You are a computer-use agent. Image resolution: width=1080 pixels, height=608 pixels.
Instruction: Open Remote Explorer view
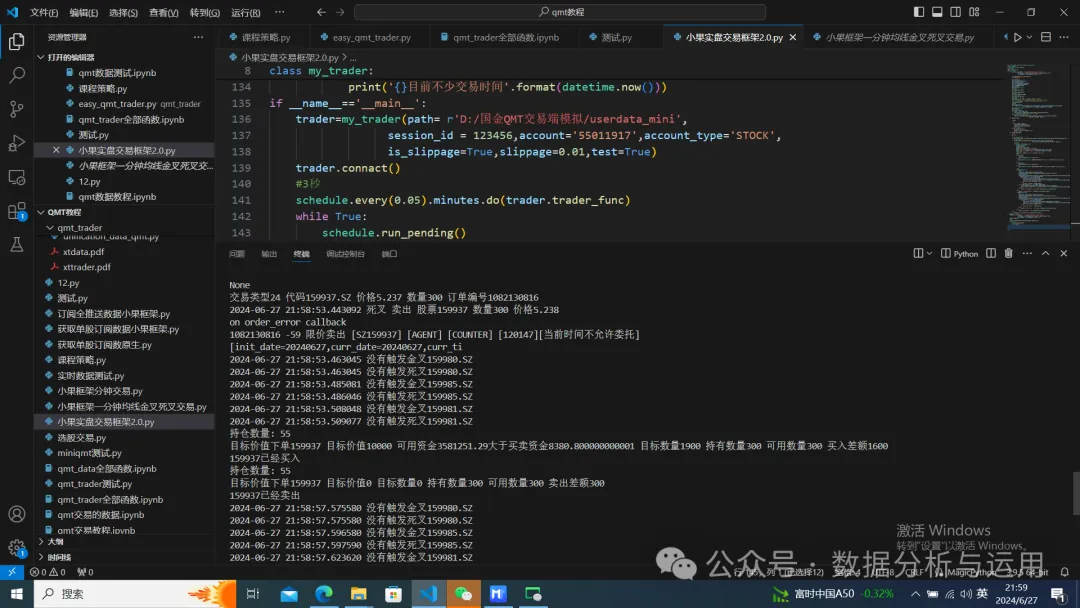(x=17, y=177)
